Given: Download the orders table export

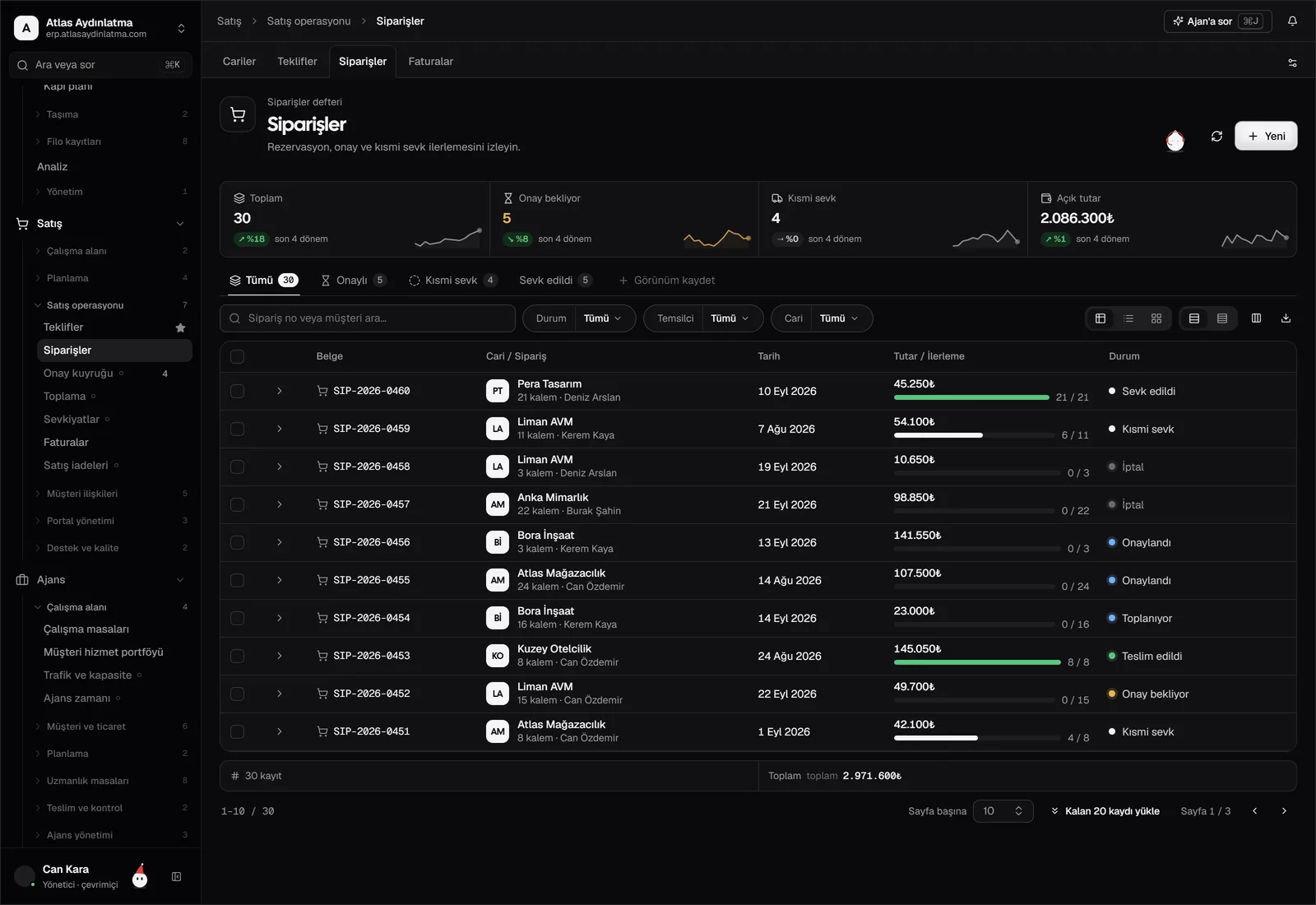Looking at the screenshot, I should [1286, 318].
